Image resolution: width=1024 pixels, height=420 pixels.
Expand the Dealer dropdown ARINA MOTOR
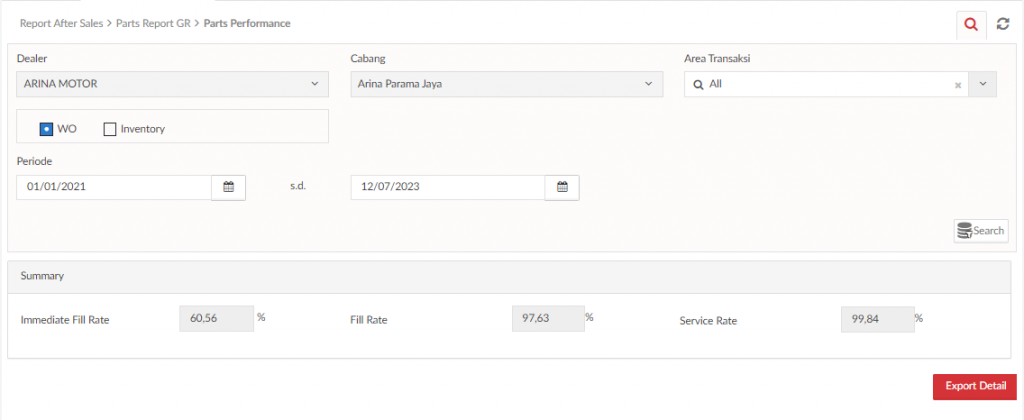coord(172,84)
